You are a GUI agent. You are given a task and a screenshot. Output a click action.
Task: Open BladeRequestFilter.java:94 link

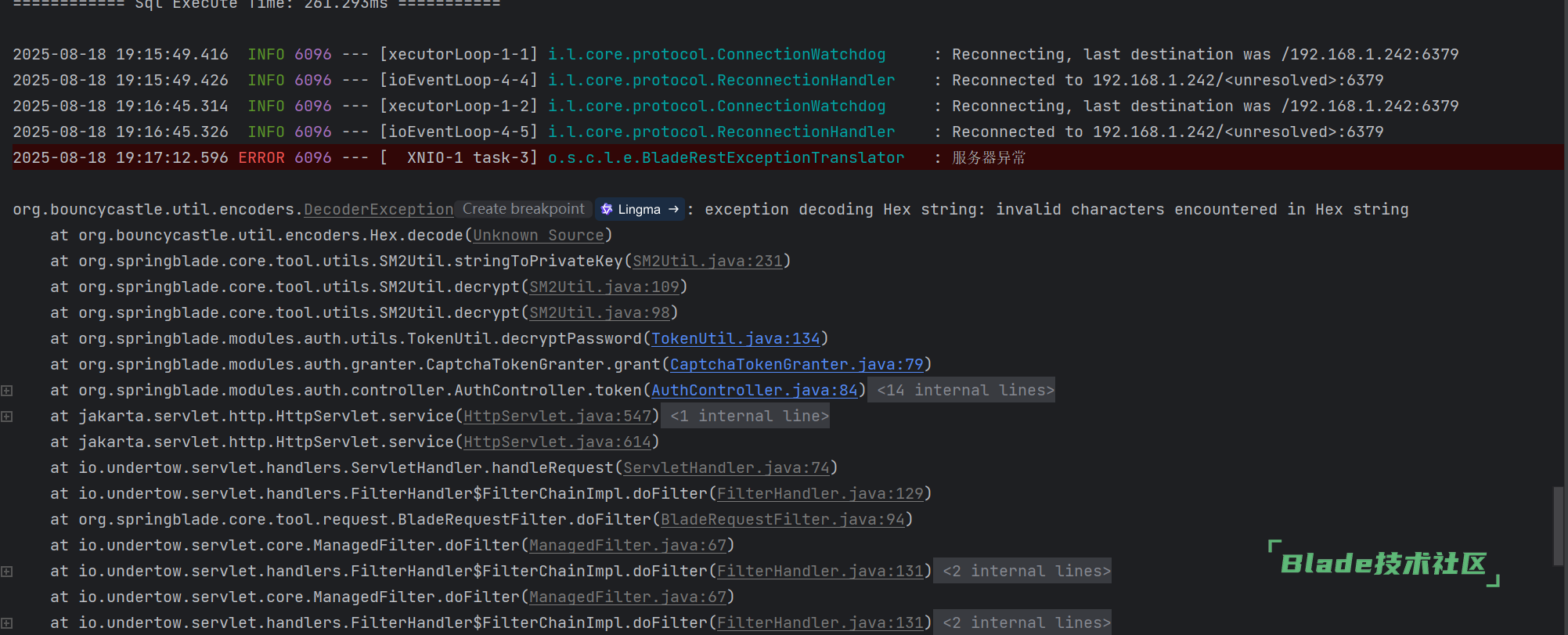coord(783,519)
